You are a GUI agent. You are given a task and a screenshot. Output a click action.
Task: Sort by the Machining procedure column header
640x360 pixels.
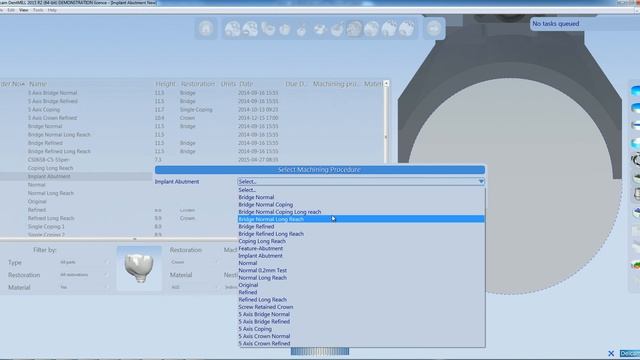(336, 84)
